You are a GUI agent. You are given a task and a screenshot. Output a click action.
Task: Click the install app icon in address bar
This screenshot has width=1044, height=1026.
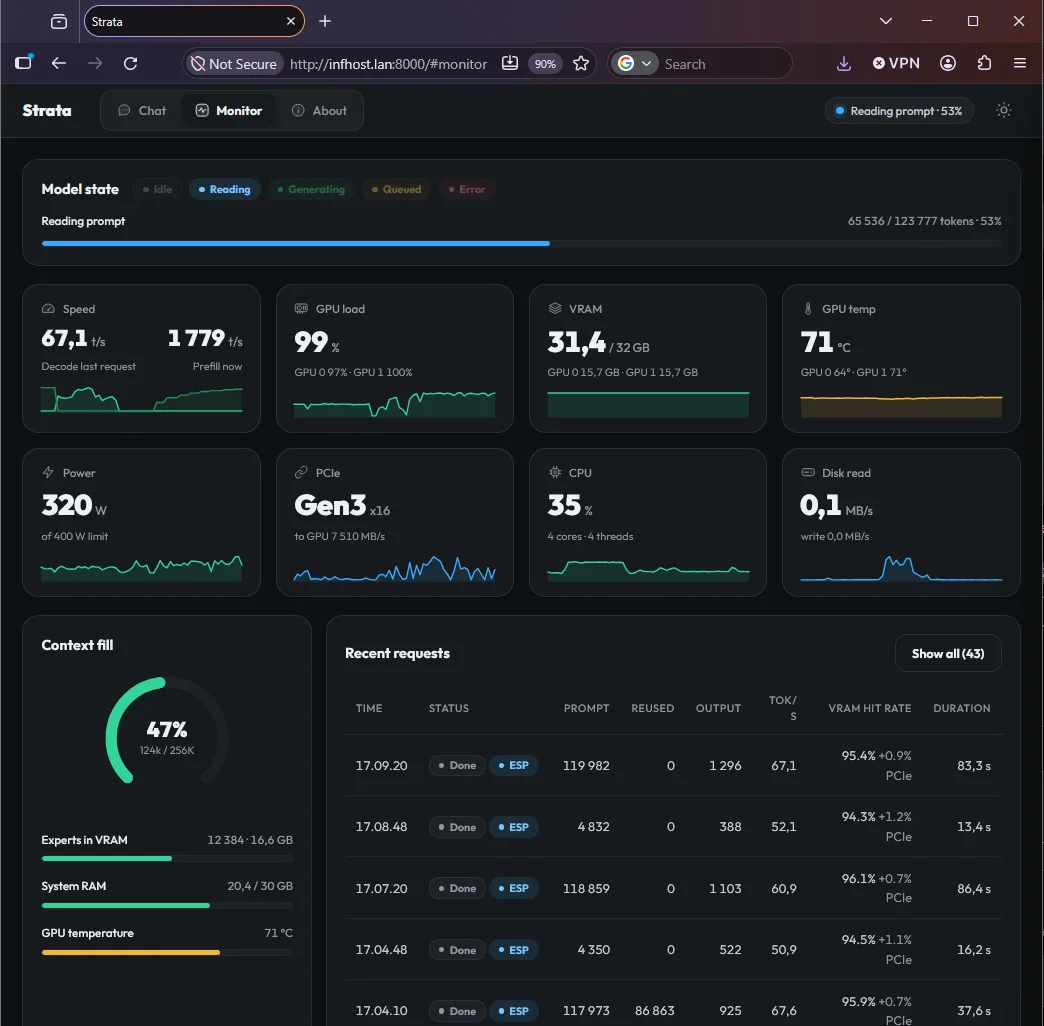pos(509,63)
